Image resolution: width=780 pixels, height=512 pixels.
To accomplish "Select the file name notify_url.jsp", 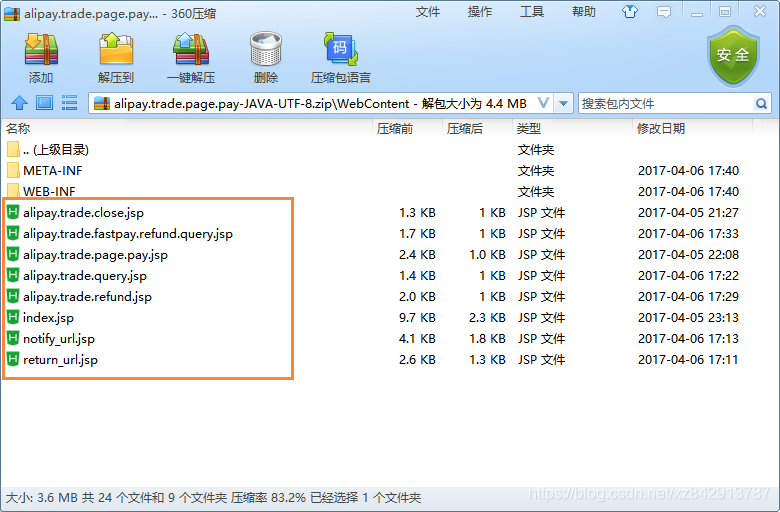I will 59,339.
